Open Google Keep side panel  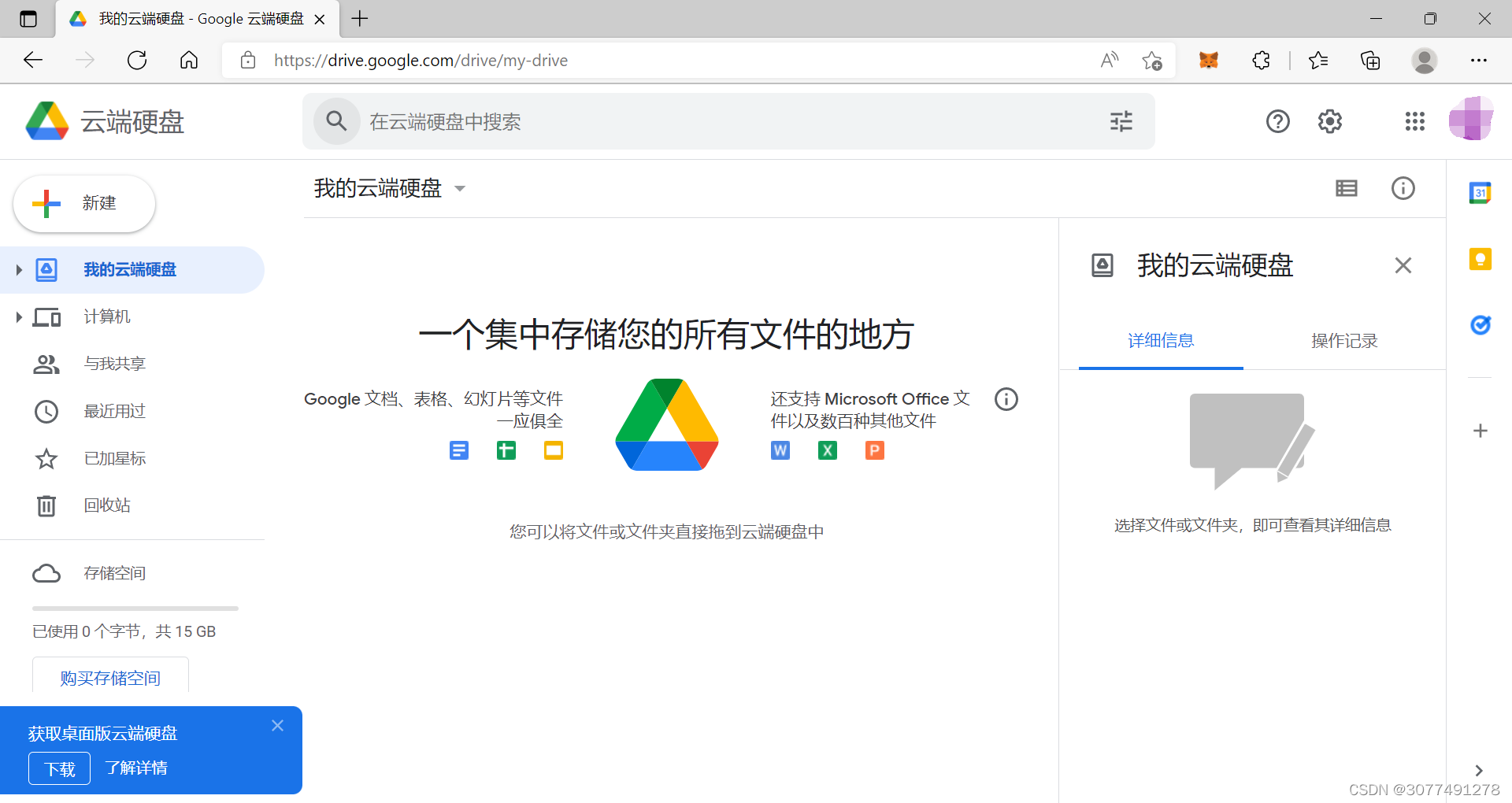pyautogui.click(x=1480, y=259)
